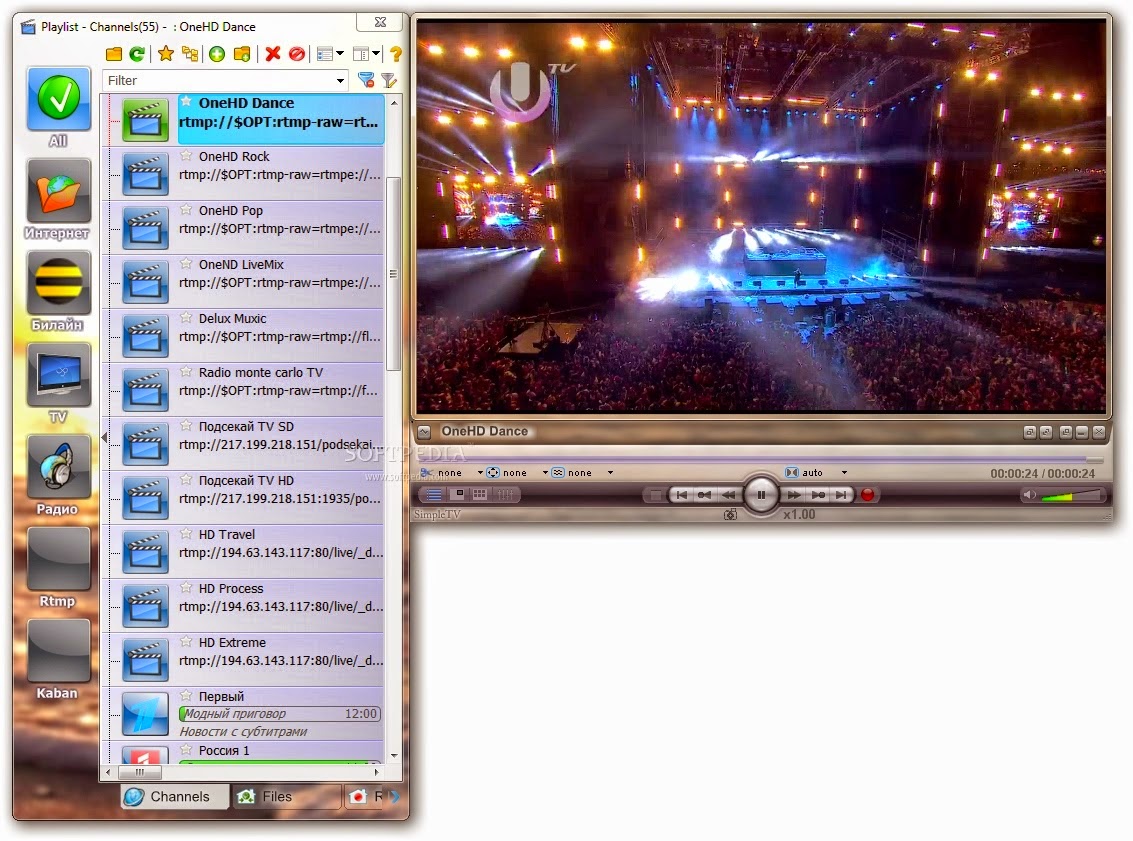Image resolution: width=1133 pixels, height=841 pixels.
Task: Click the rewind button
Action: point(728,495)
